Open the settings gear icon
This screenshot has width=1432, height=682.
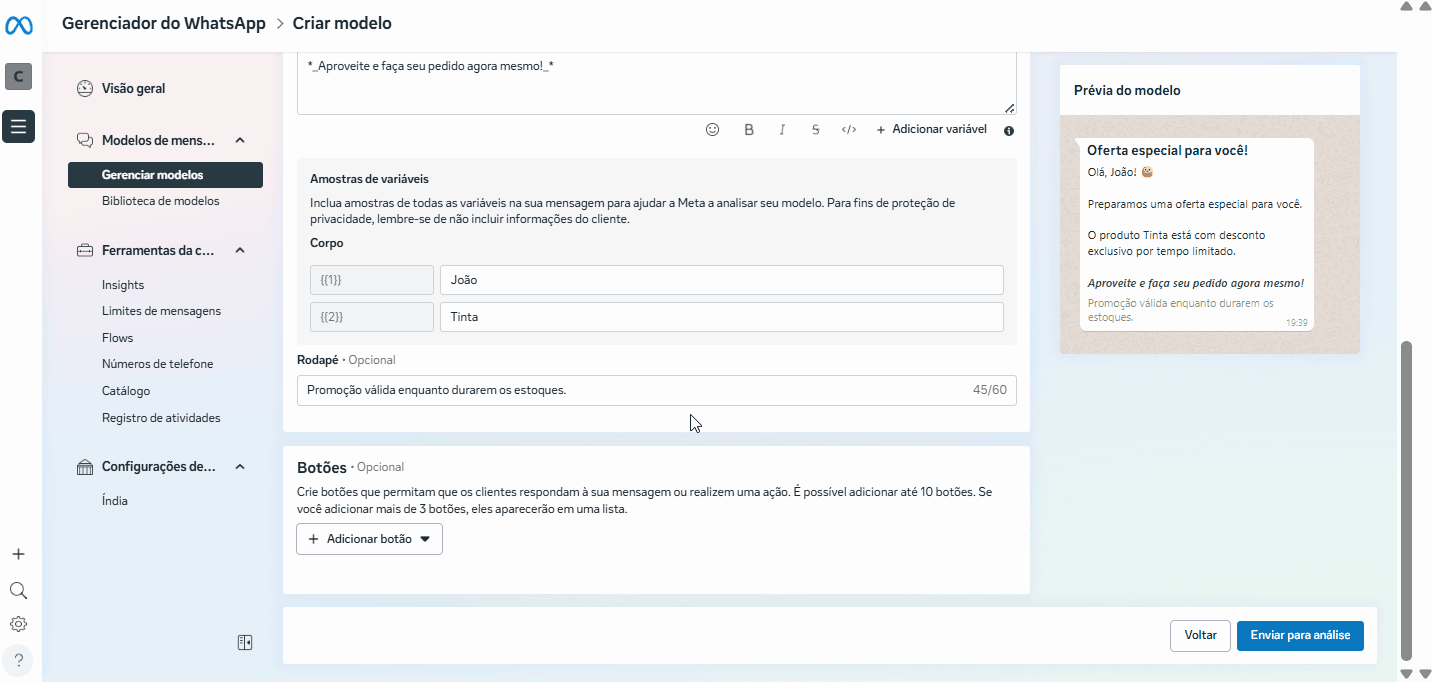(x=18, y=624)
